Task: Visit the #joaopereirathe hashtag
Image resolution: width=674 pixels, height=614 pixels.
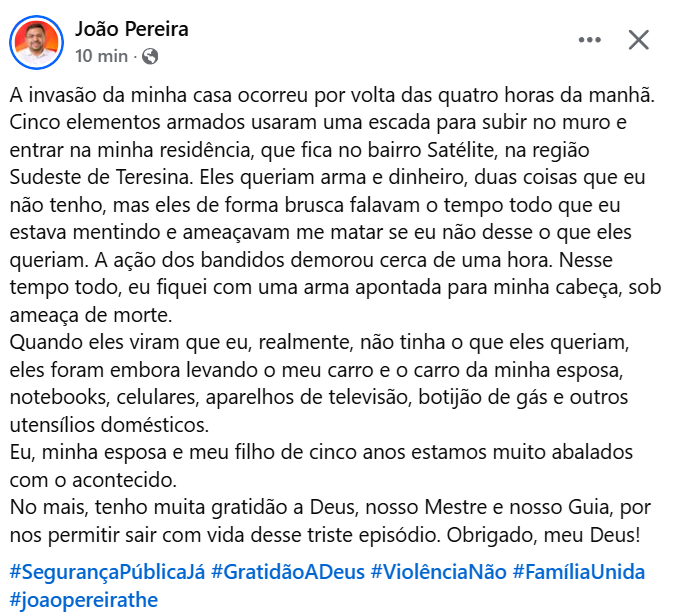Action: click(84, 600)
